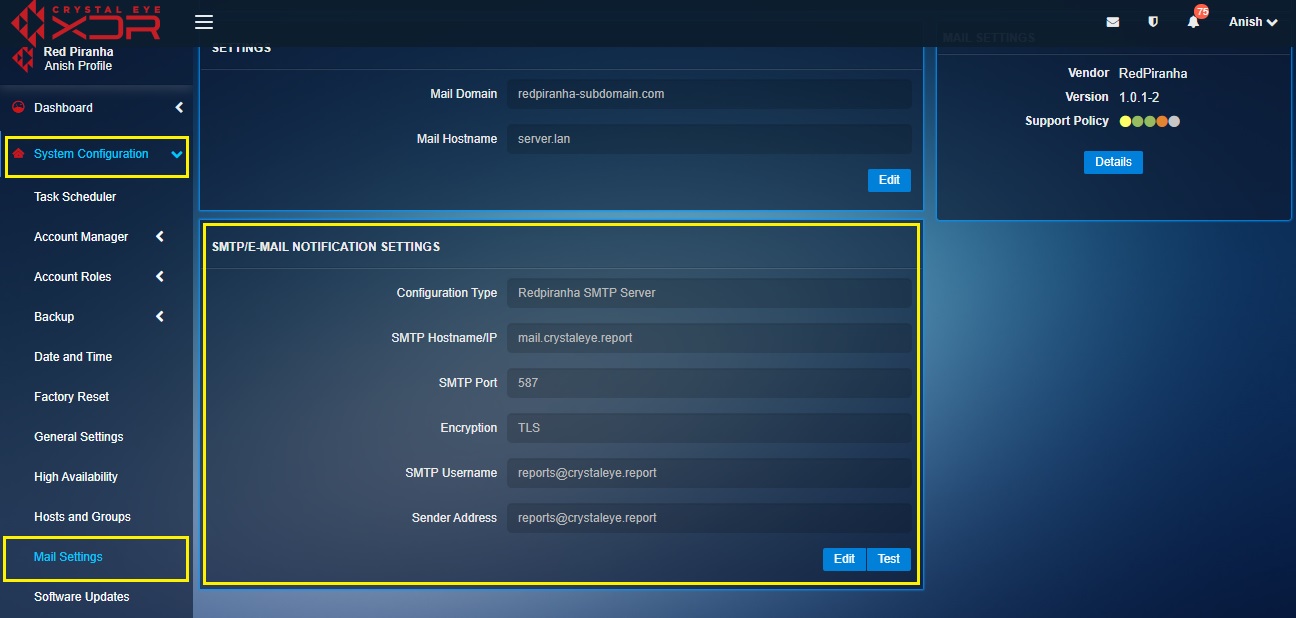Open Hosts and Groups page
The width and height of the screenshot is (1296, 618).
tap(82, 517)
